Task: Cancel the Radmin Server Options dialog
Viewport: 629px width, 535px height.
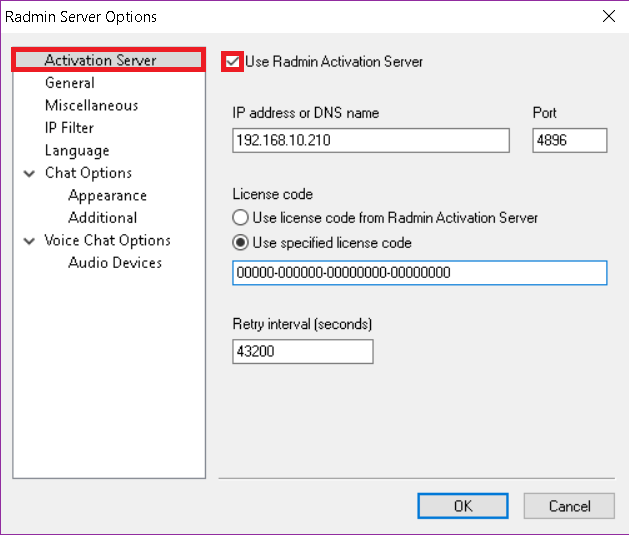Action: coord(569,506)
